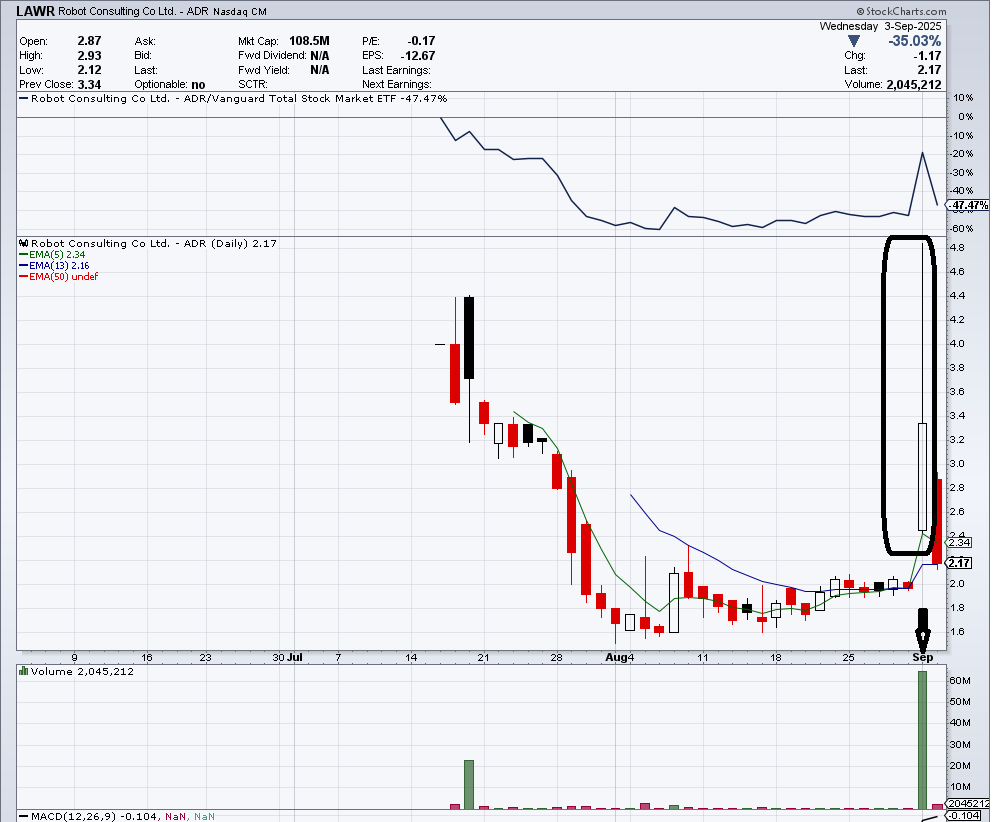Click the EMA(13) 2.16 legend entry
Screen dimensions: 1000x822
(54, 265)
